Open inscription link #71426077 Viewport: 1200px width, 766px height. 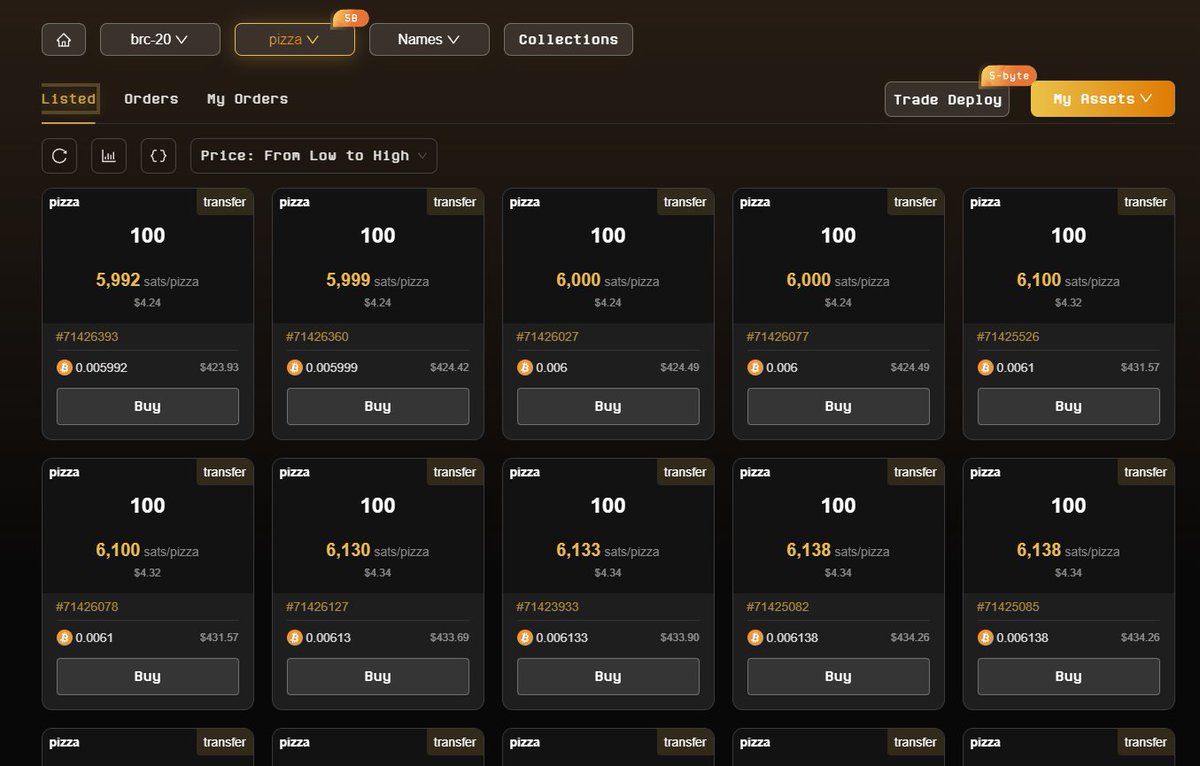tap(777, 337)
